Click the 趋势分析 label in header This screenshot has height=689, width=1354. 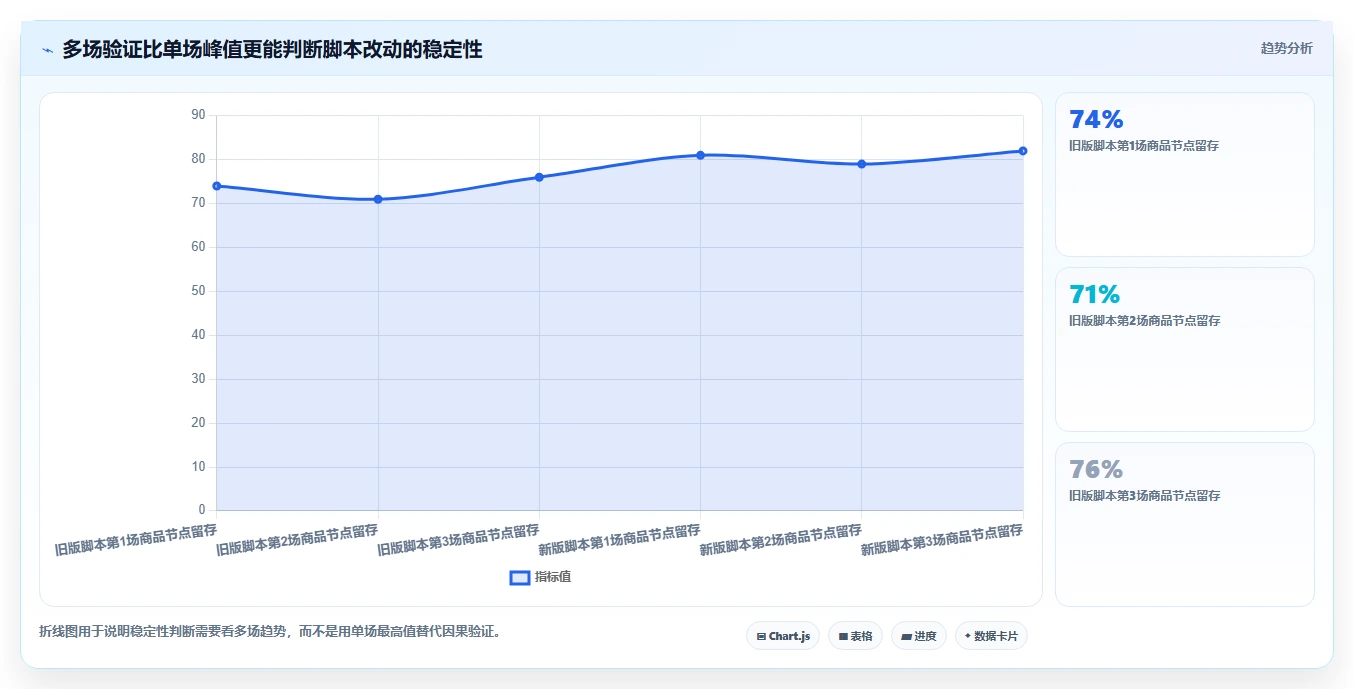point(1286,48)
